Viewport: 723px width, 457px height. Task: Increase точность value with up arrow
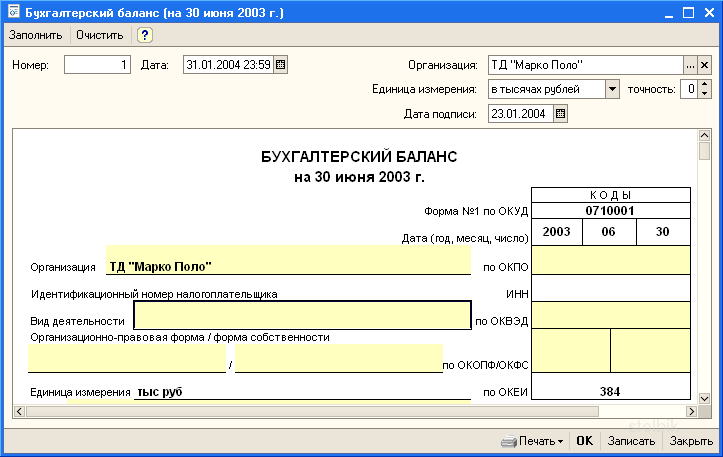[x=704, y=84]
